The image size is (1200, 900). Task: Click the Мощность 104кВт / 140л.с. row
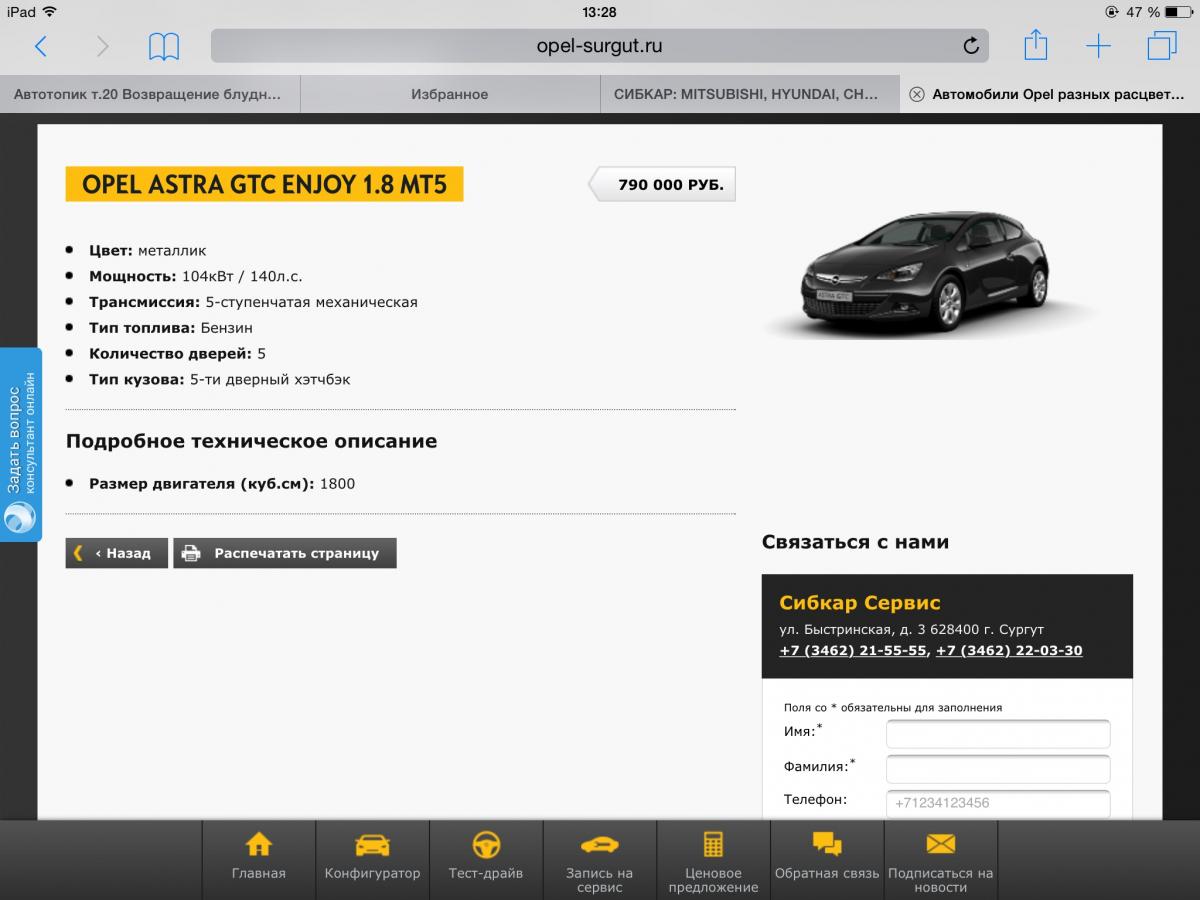pos(196,276)
